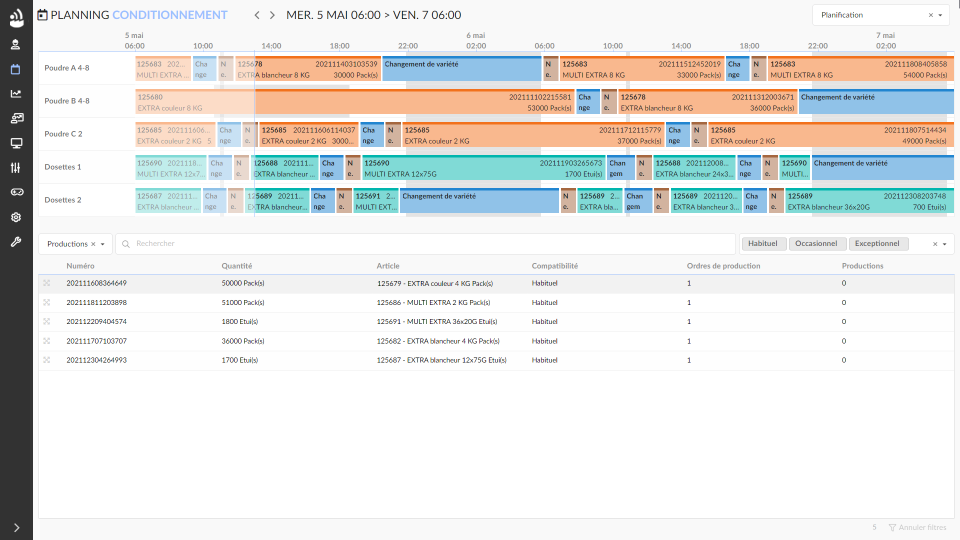Click the settings gear icon in sidebar
Viewport: 960px width, 540px height.
(x=15, y=217)
